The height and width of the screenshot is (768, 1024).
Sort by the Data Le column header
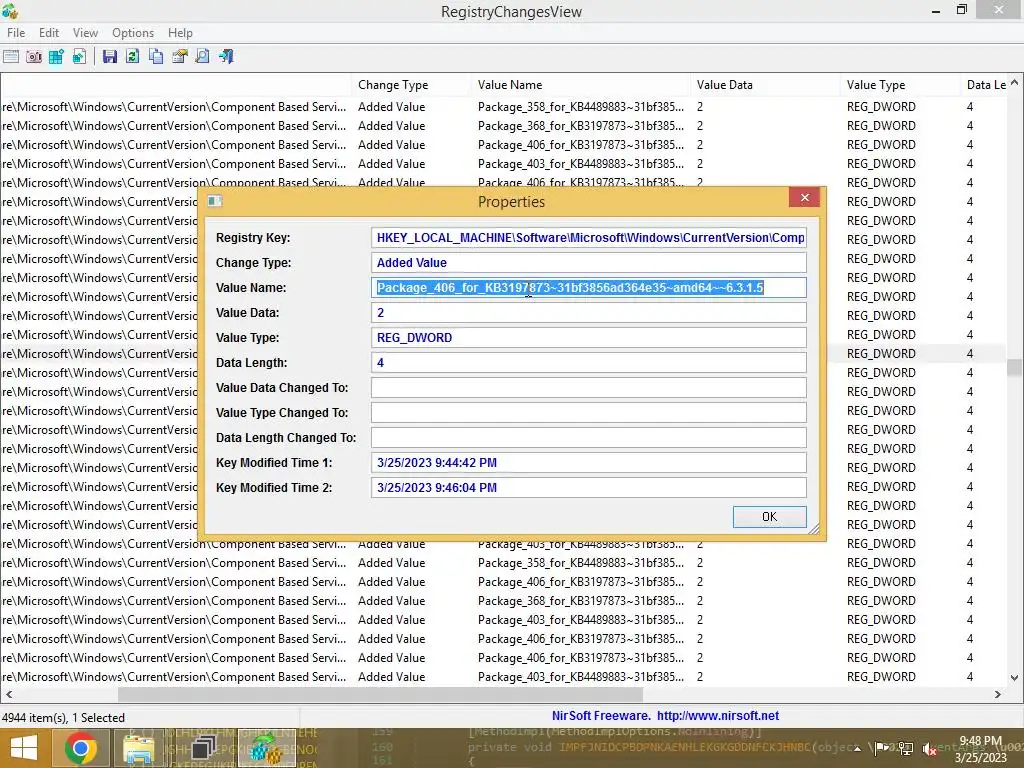pyautogui.click(x=985, y=85)
